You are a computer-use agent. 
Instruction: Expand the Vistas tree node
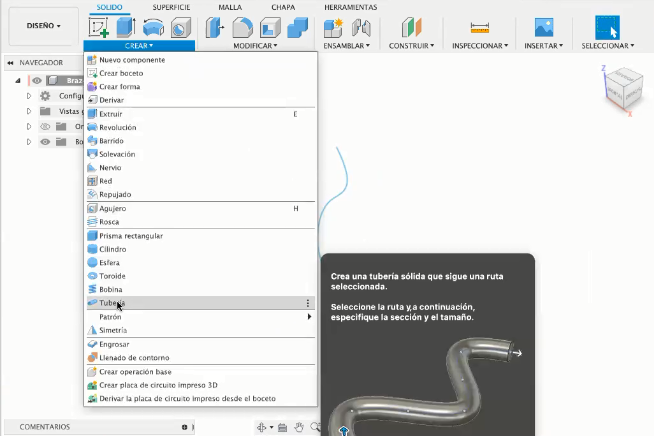click(x=29, y=111)
